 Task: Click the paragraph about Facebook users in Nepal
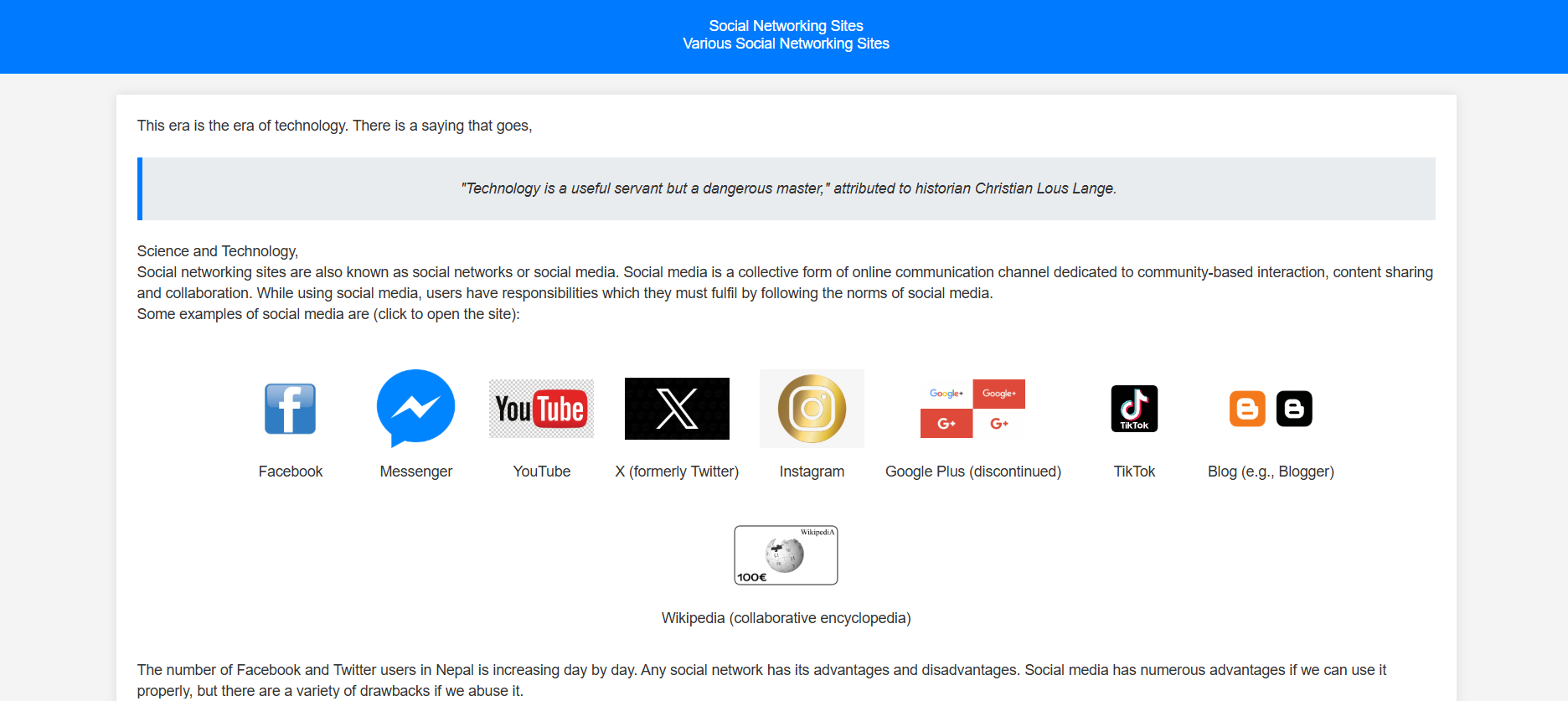point(761,680)
